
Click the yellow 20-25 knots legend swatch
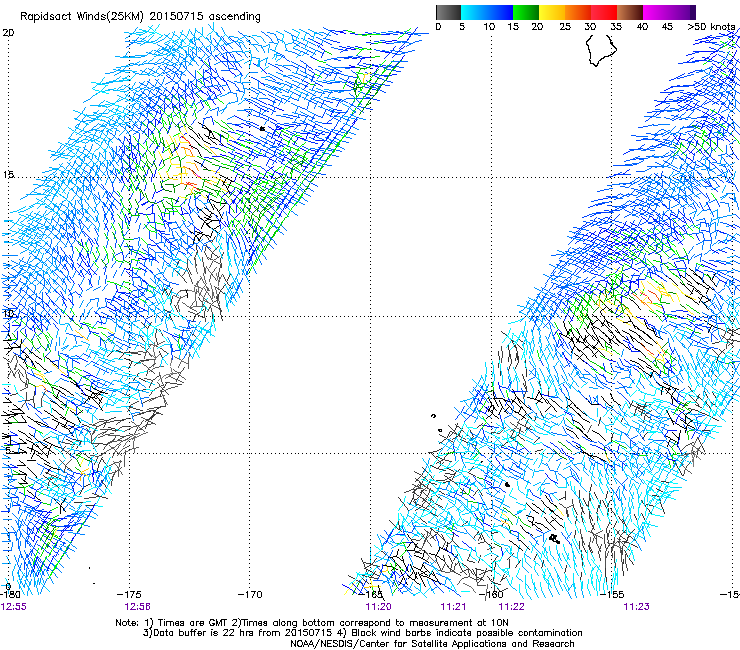(x=552, y=12)
